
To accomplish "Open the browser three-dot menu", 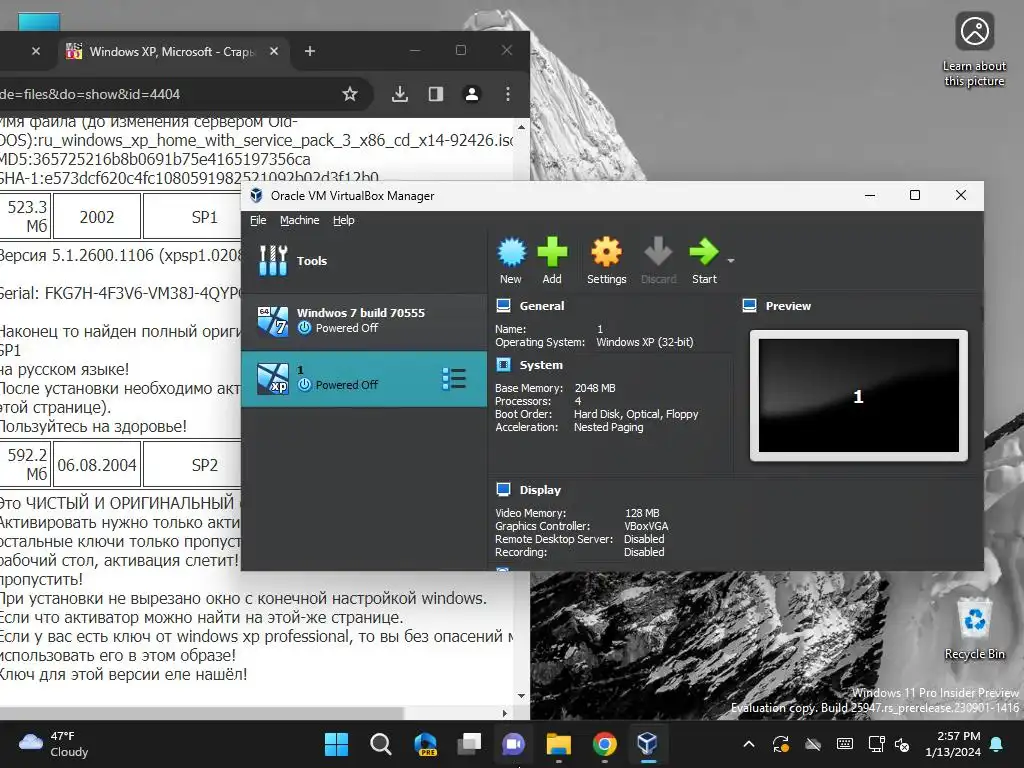I will coord(507,94).
